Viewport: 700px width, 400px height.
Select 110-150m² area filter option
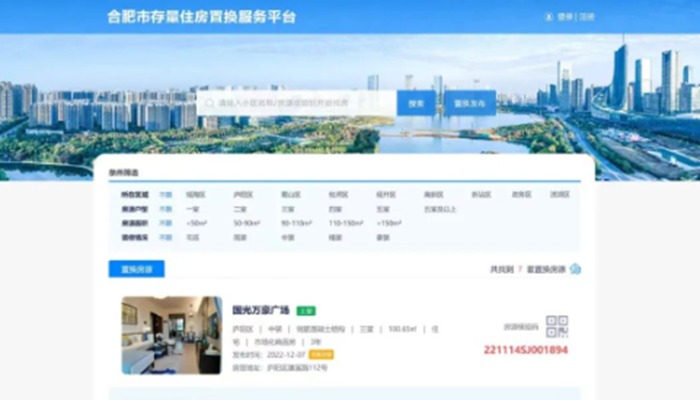[341, 224]
